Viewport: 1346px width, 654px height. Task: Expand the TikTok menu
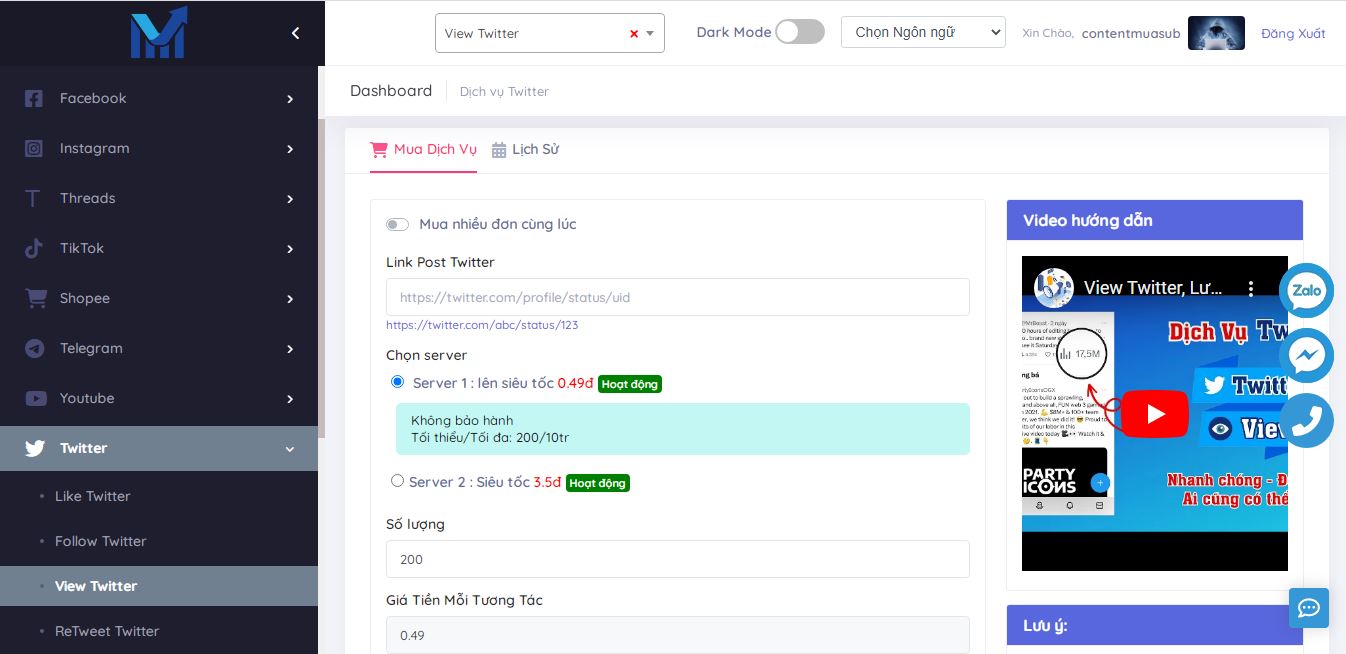coord(290,249)
